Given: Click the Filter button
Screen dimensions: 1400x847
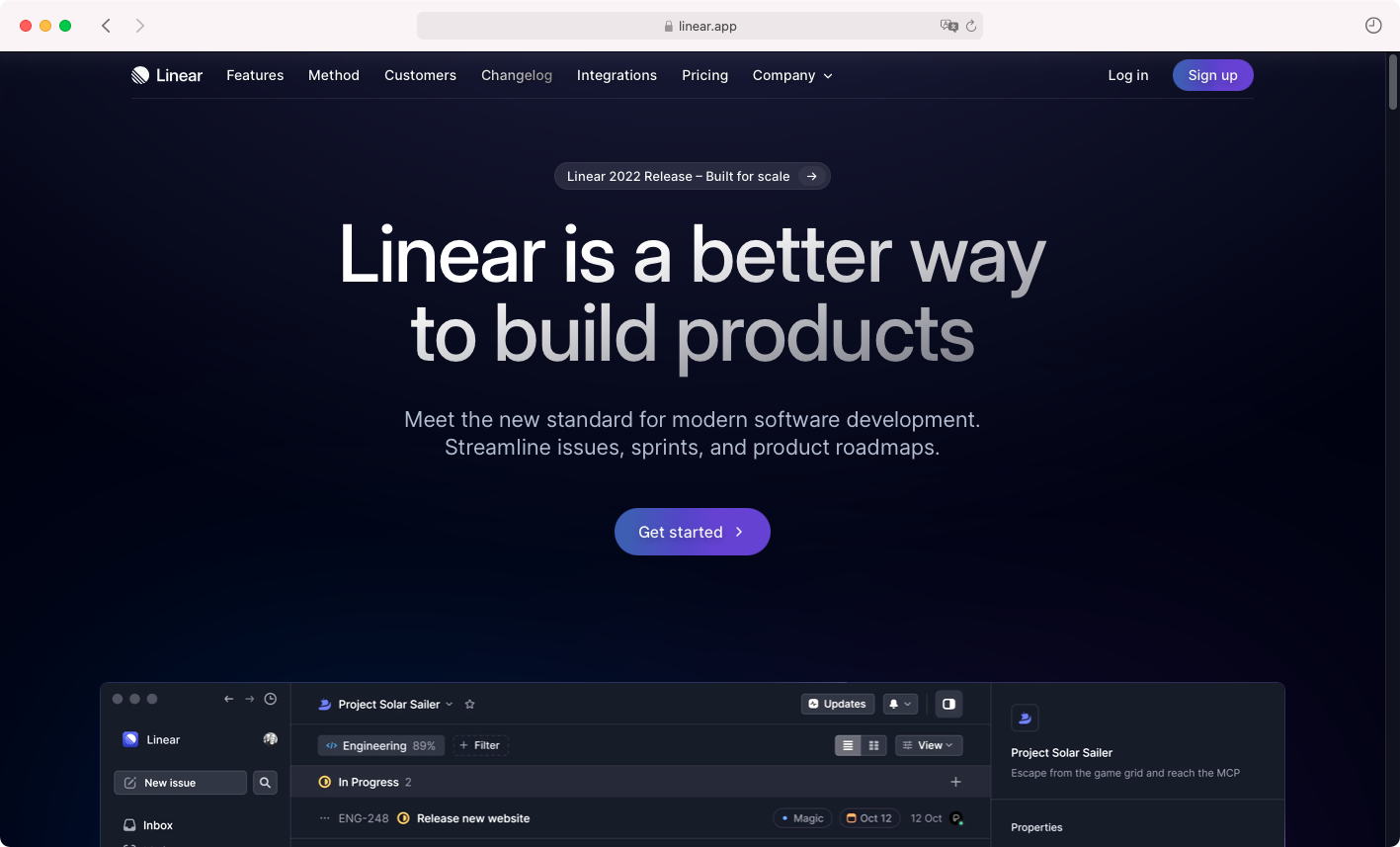Looking at the screenshot, I should pyautogui.click(x=480, y=745).
